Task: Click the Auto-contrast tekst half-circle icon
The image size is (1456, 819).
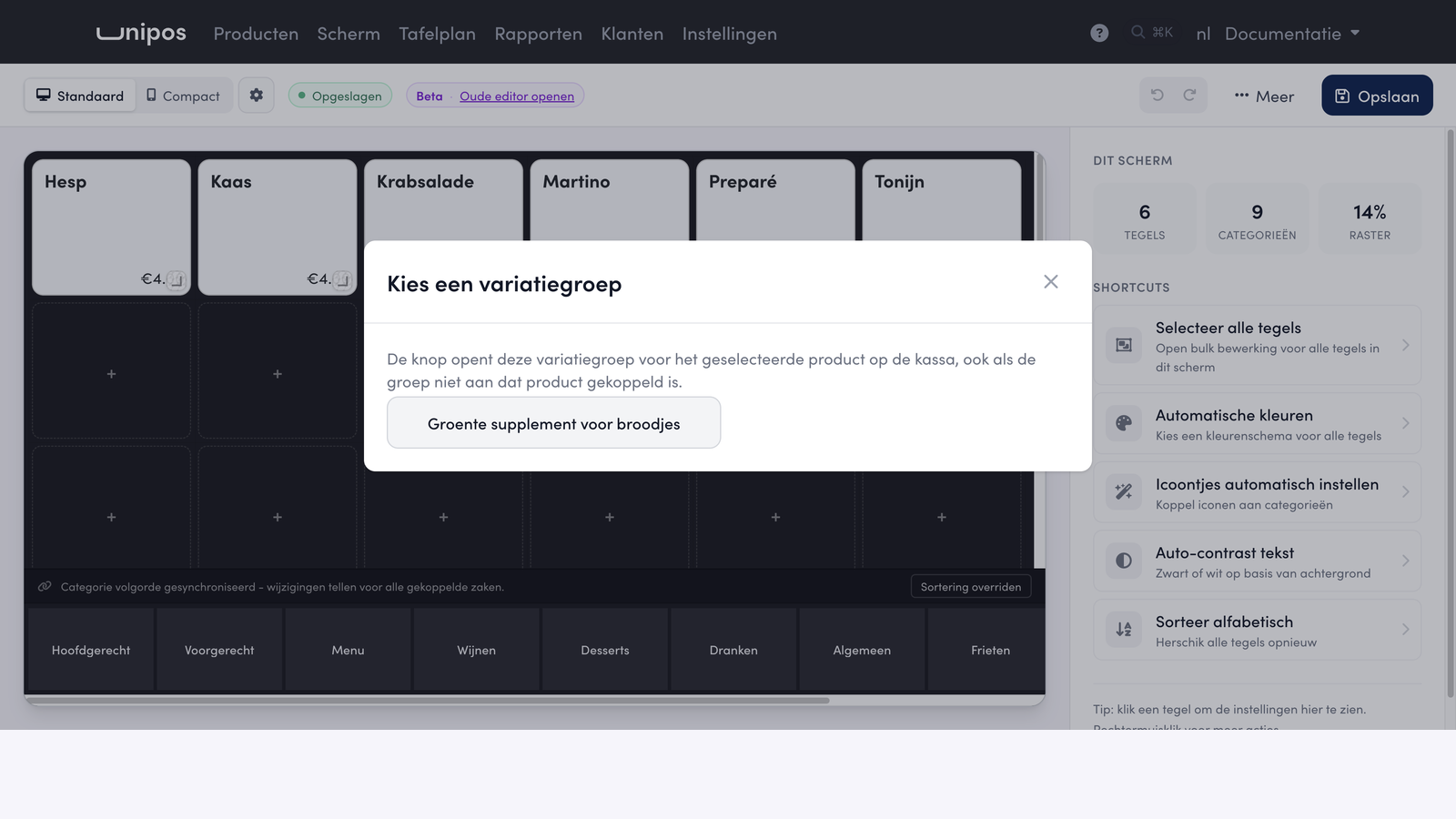Action: click(1124, 561)
